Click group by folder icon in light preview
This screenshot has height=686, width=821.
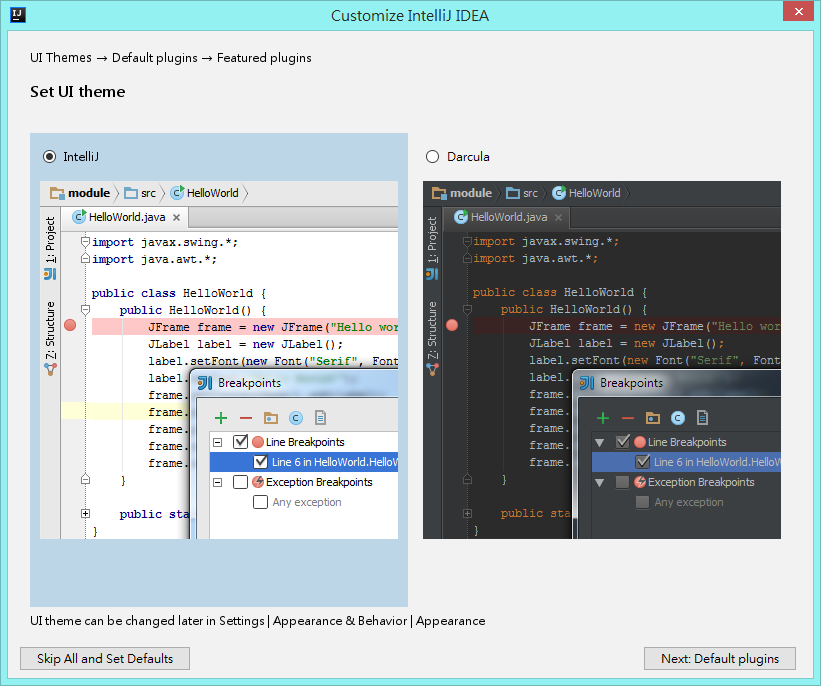pyautogui.click(x=271, y=418)
